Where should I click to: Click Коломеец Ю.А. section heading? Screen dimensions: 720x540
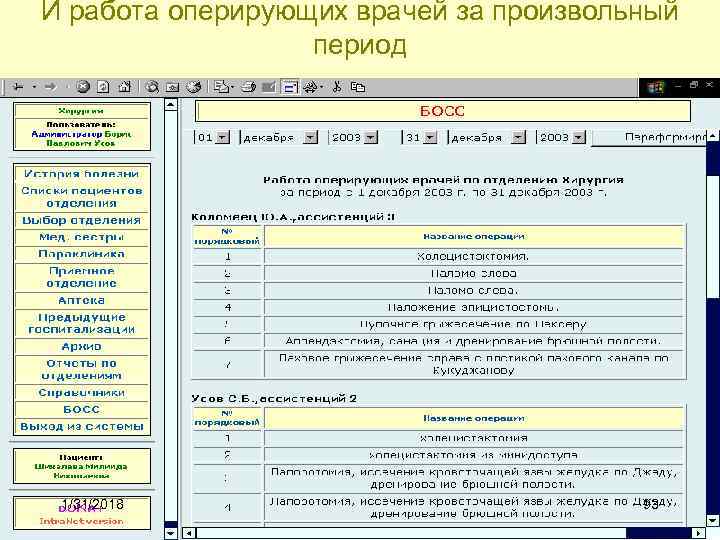pyautogui.click(x=293, y=217)
